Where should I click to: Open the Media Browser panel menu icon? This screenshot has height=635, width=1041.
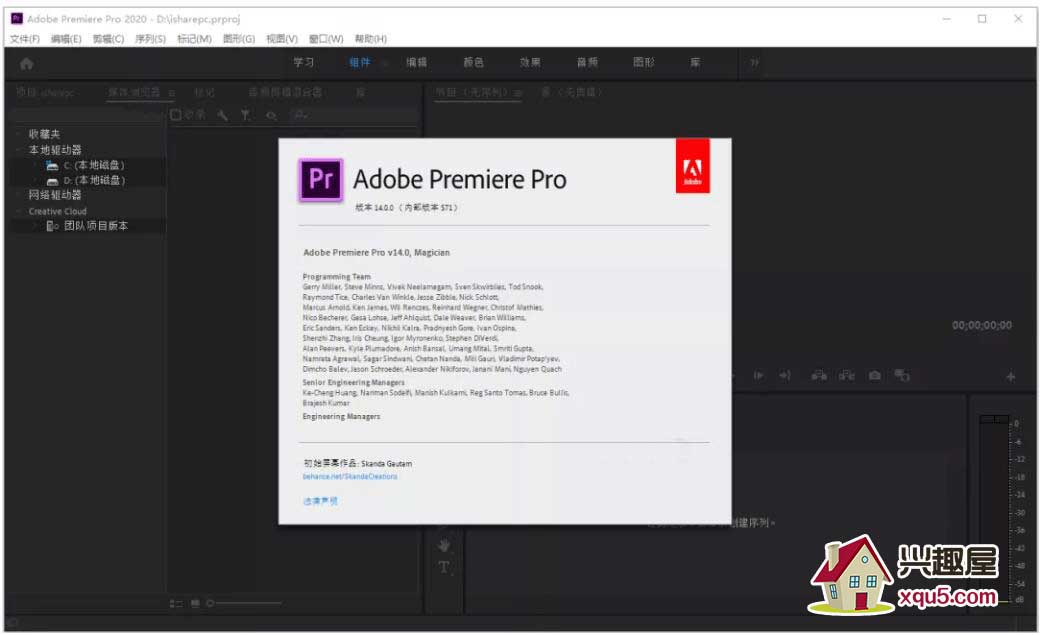click(172, 93)
